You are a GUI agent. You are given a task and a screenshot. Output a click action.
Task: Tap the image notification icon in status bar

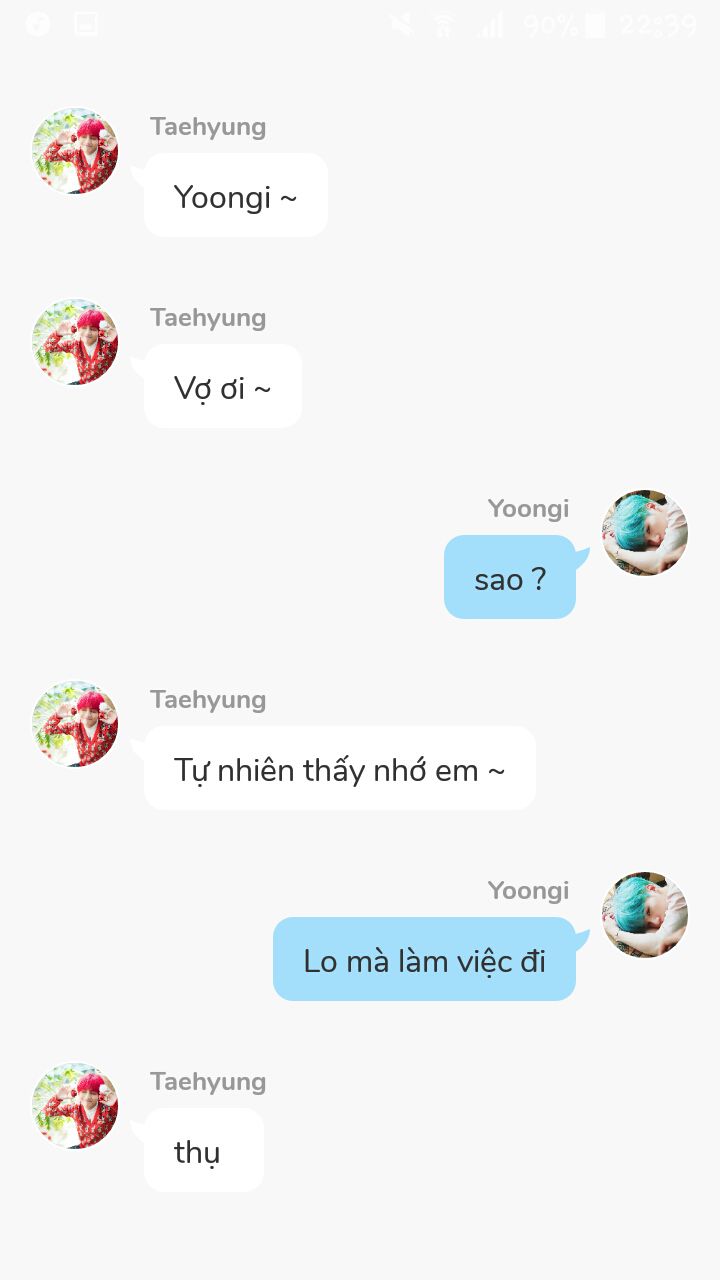click(86, 24)
